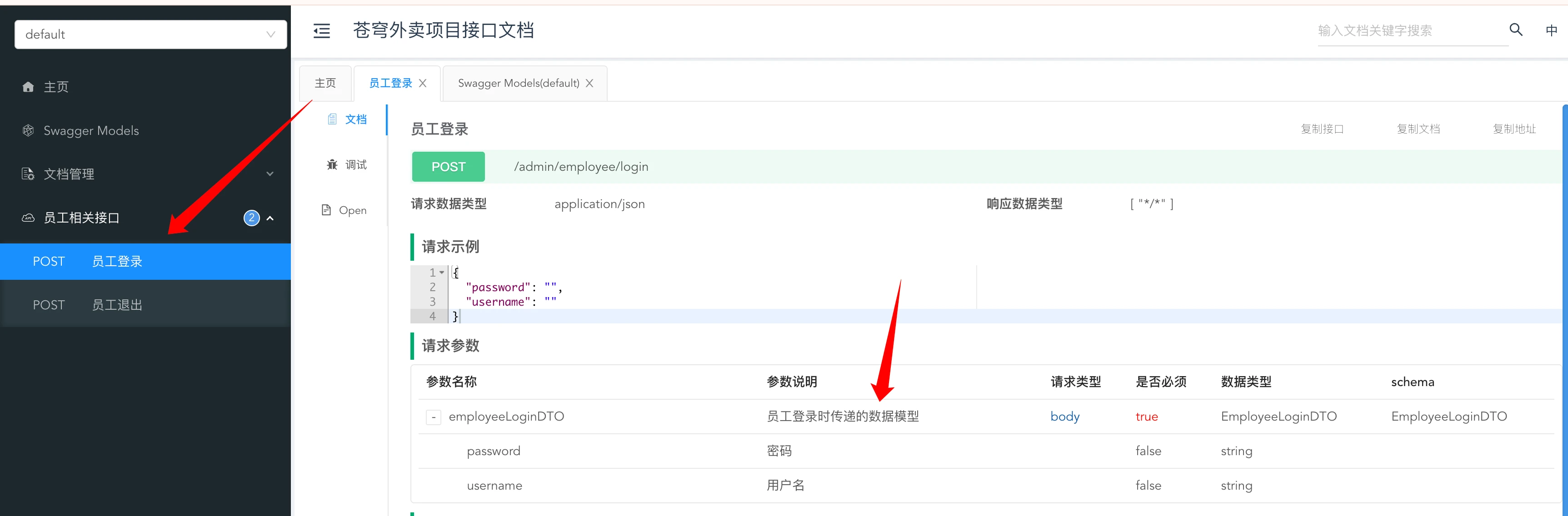Collapse the 员工相关接口 group
The image size is (1568, 516).
270,218
